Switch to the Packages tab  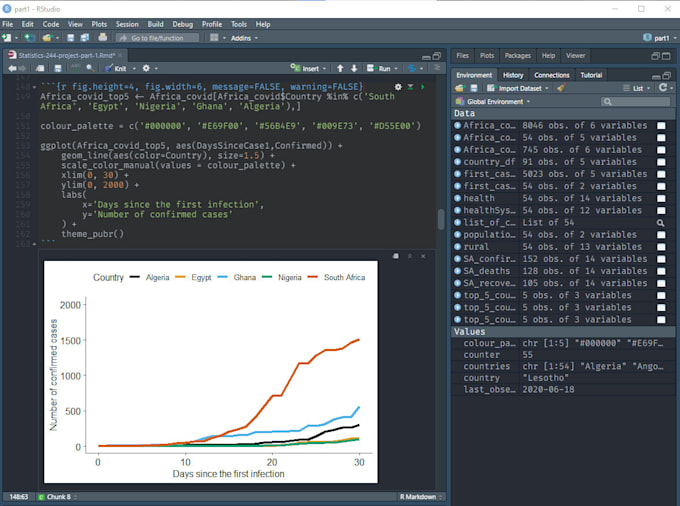(518, 55)
